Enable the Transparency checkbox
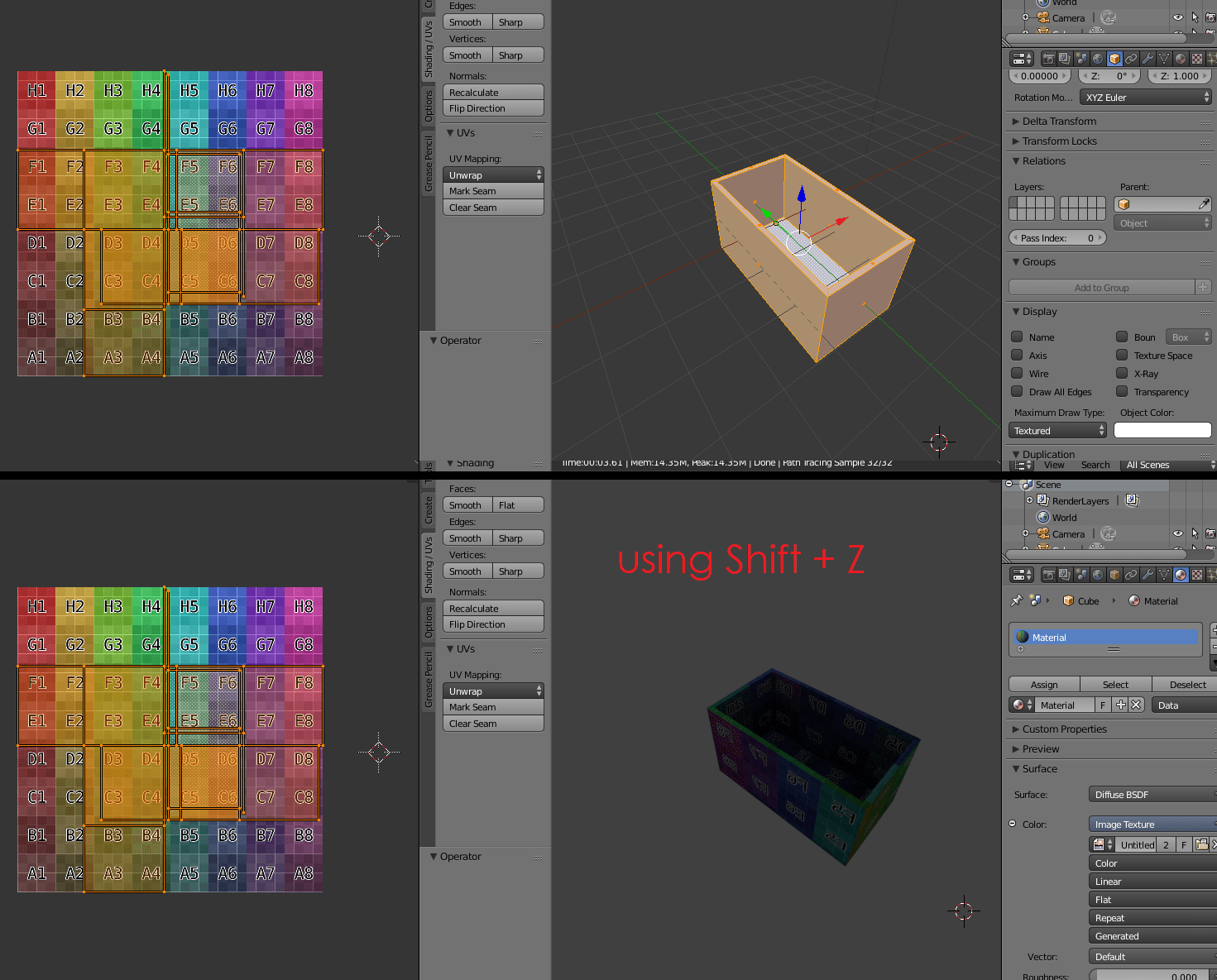The height and width of the screenshot is (980, 1217). click(1122, 391)
